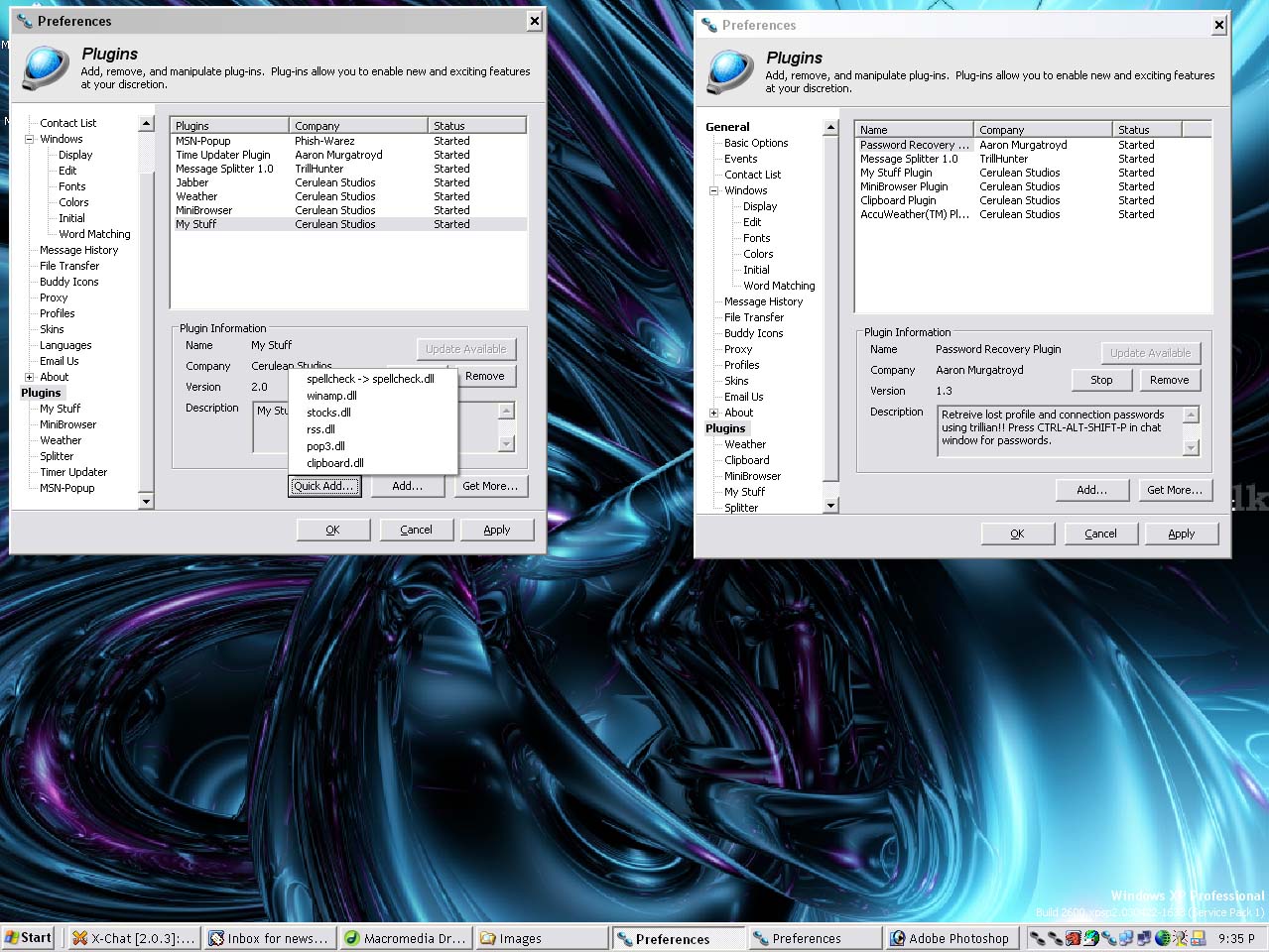Screen dimensions: 1269x952
Task: Click the Macromedia Dreamweaver taskbar icon
Action: pyautogui.click(x=351, y=938)
